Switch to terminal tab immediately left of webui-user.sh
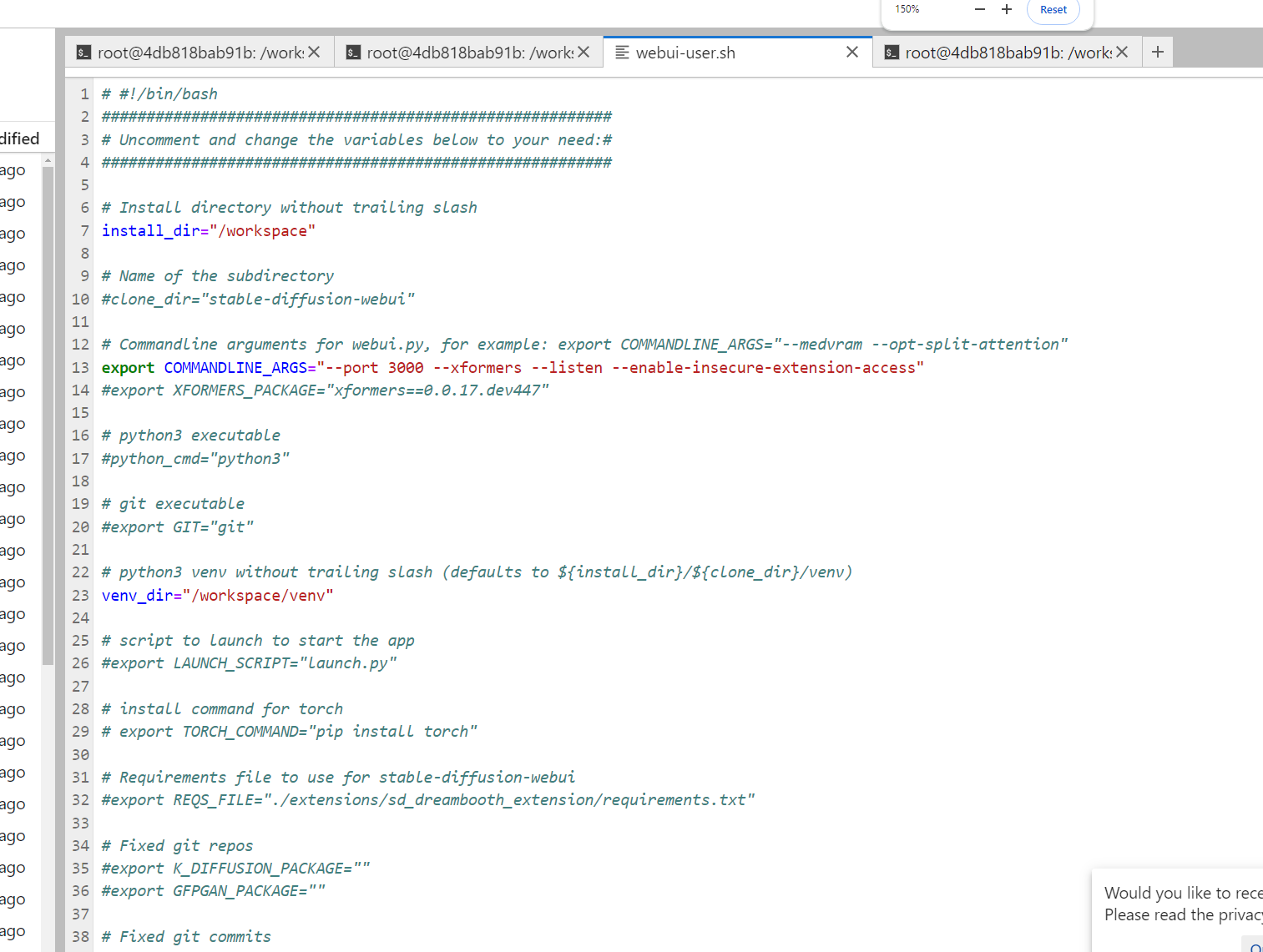The height and width of the screenshot is (952, 1263). (468, 53)
